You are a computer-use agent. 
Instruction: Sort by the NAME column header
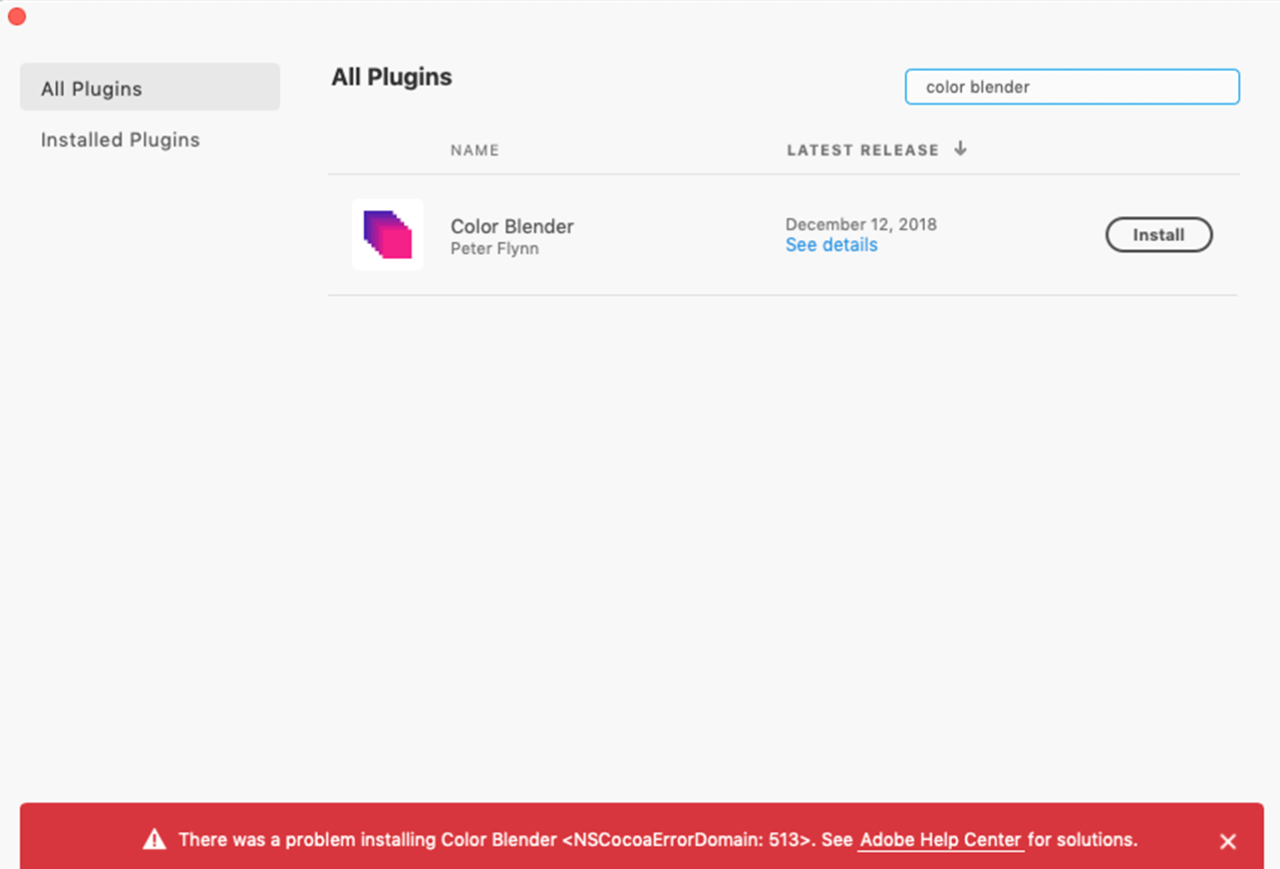coord(474,150)
